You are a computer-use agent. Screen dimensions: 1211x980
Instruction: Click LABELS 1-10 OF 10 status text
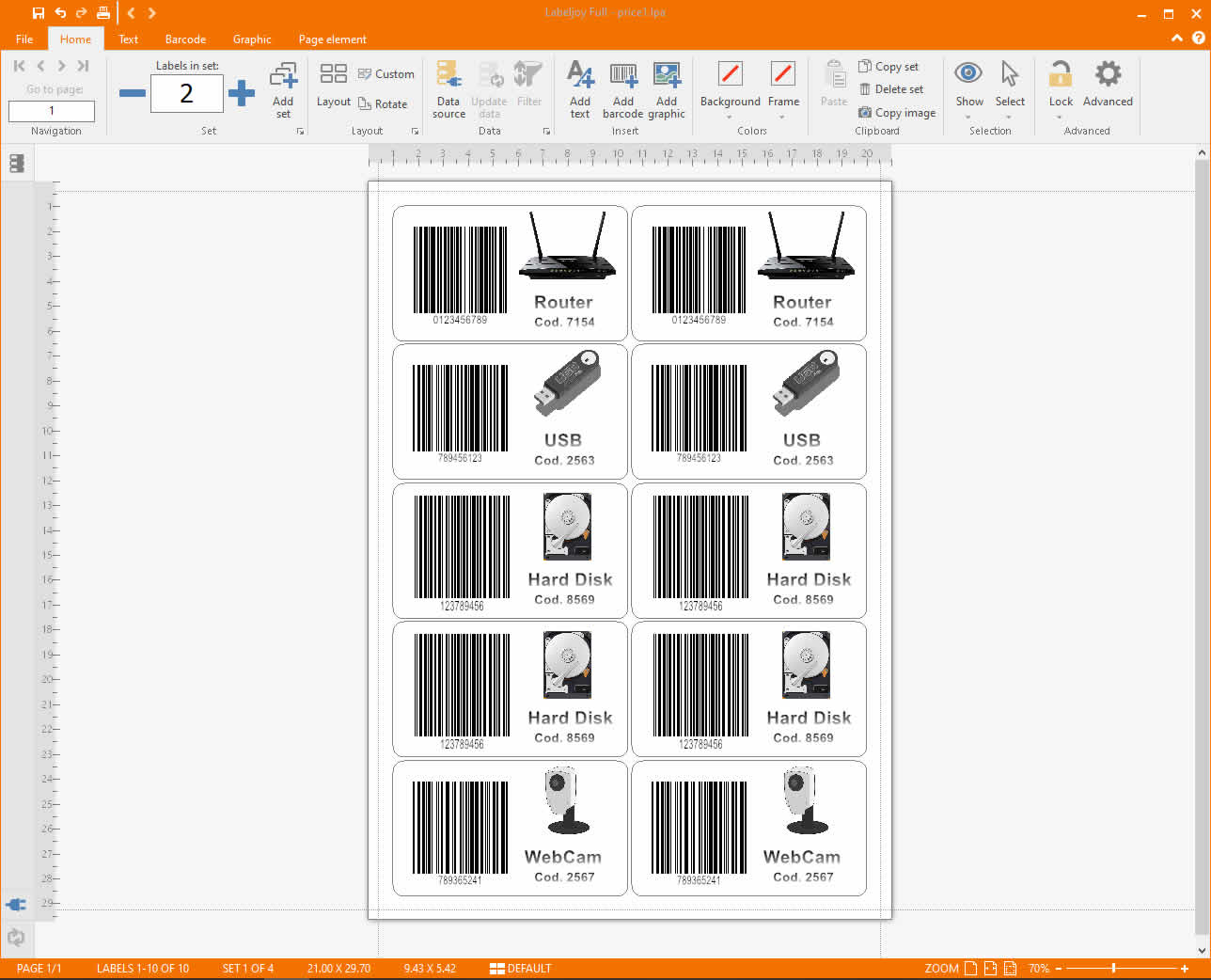(143, 969)
